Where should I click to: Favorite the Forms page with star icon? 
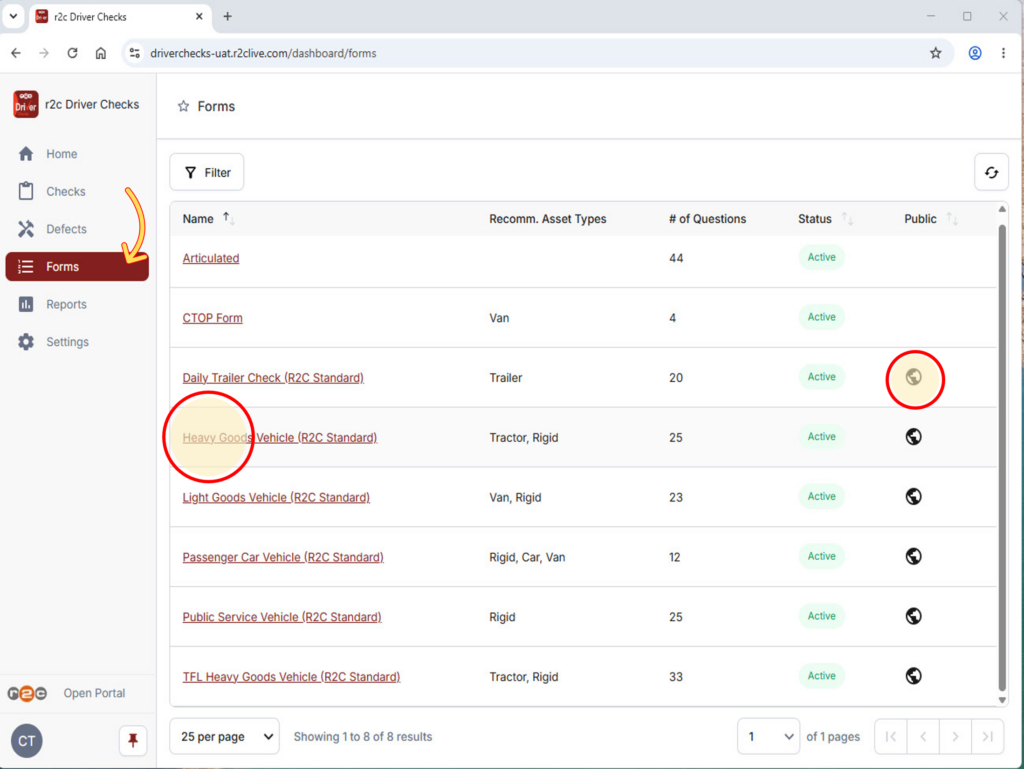coord(184,106)
